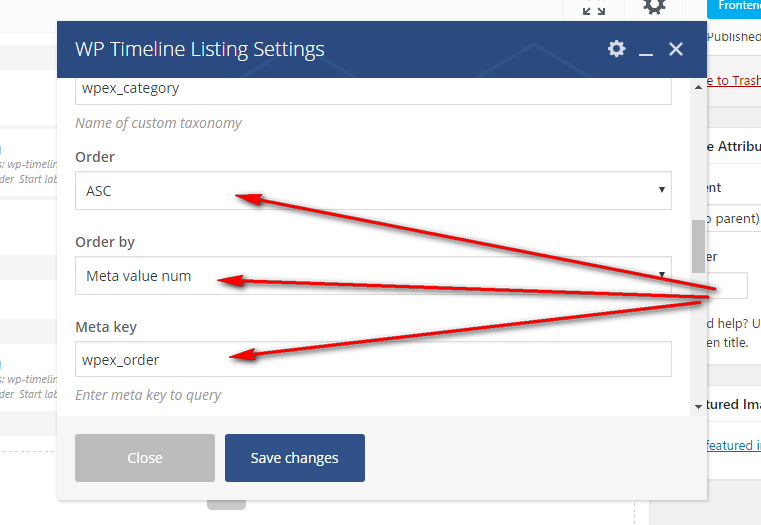Image resolution: width=761 pixels, height=525 pixels.
Task: Click the large gear icon above the dialog
Action: coord(654,7)
